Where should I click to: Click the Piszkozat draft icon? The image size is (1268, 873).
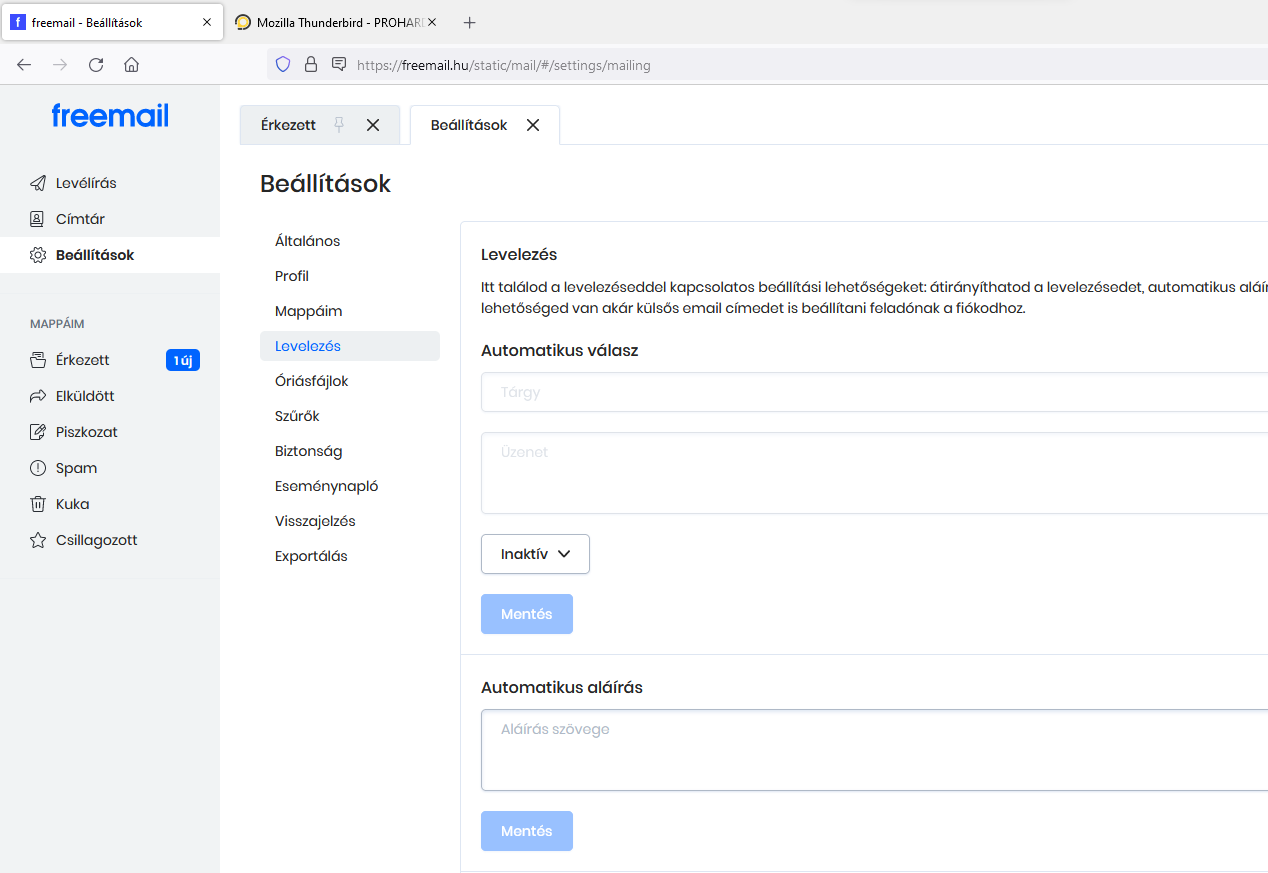click(38, 432)
